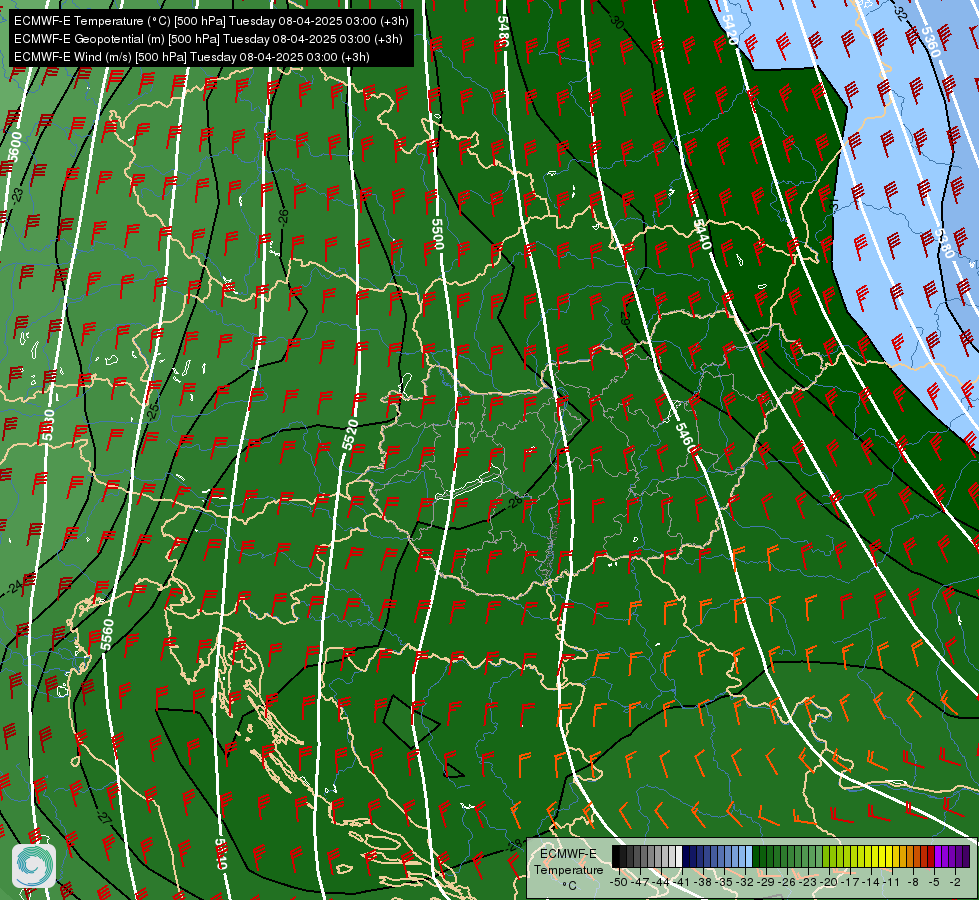This screenshot has height=900, width=979.
Task: Click the black -50 colorbar swatch
Action: pos(616,856)
